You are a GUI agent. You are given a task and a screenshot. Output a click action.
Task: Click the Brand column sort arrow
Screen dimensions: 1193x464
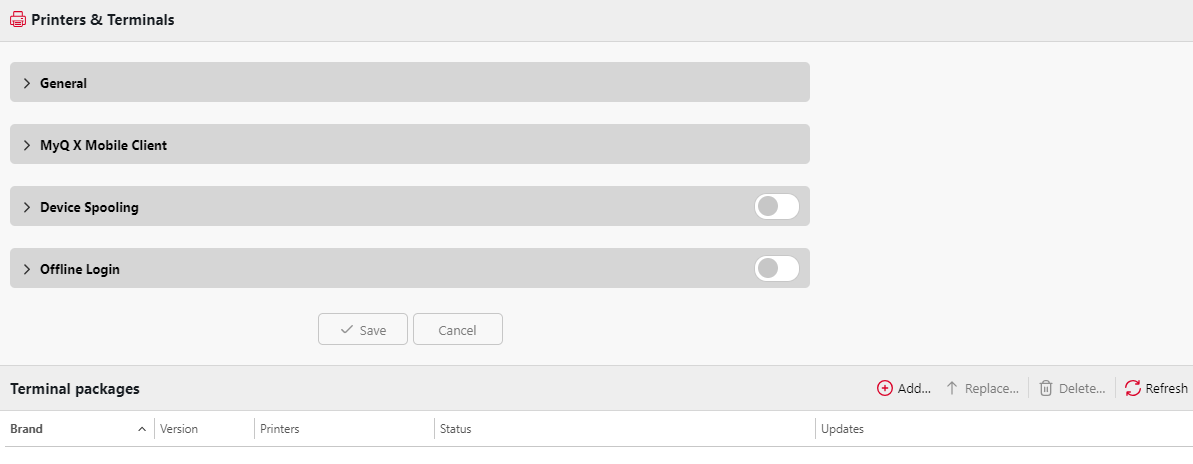[x=142, y=429]
